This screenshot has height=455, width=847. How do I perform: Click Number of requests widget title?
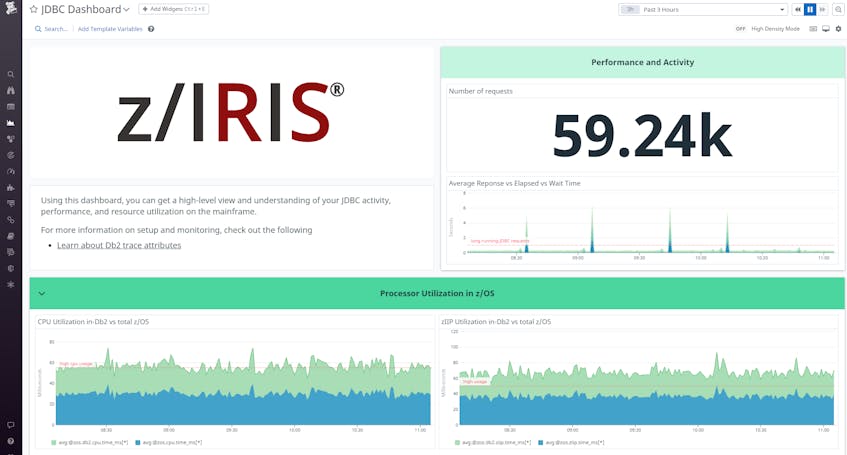(480, 91)
